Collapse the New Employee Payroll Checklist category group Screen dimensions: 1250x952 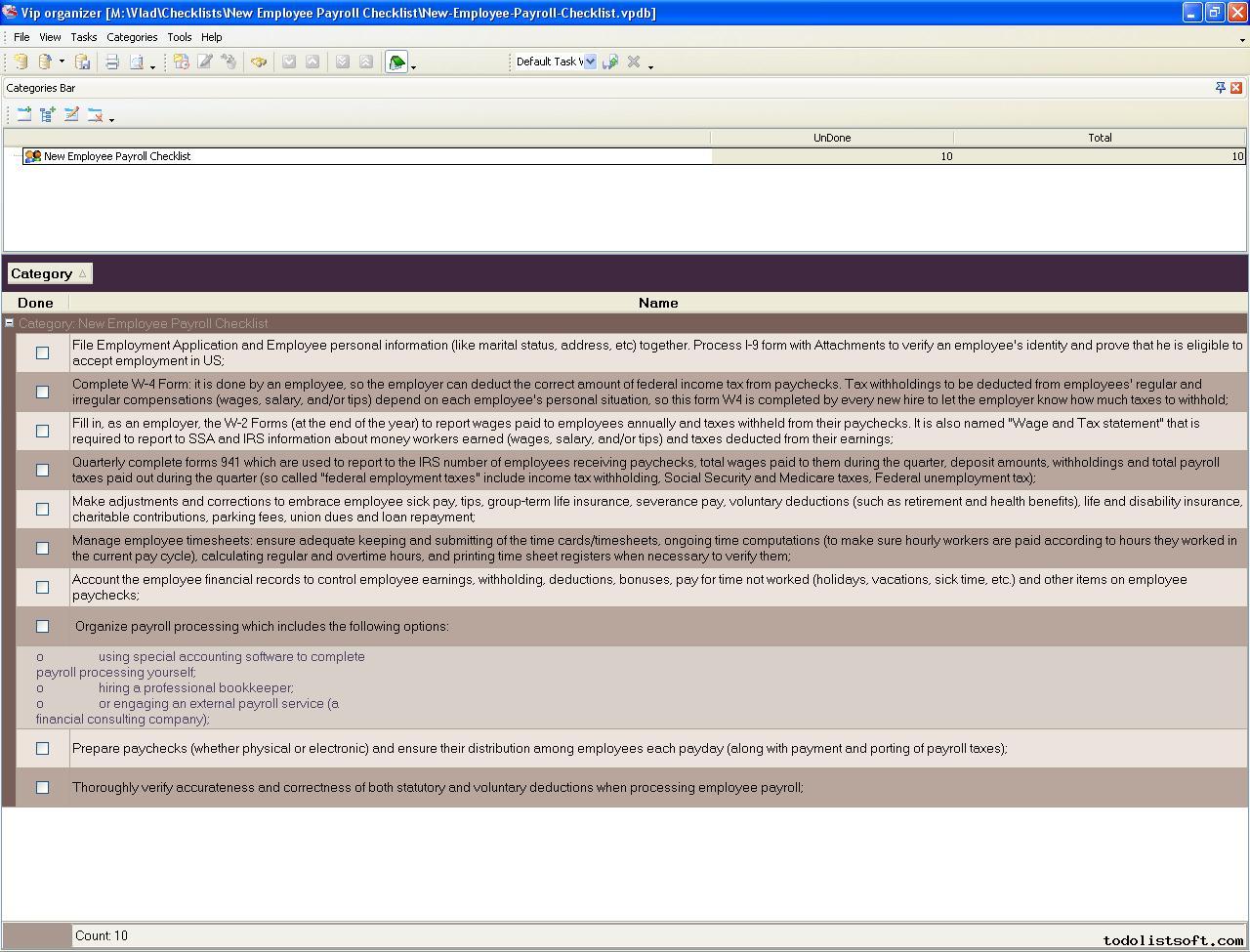coord(10,323)
